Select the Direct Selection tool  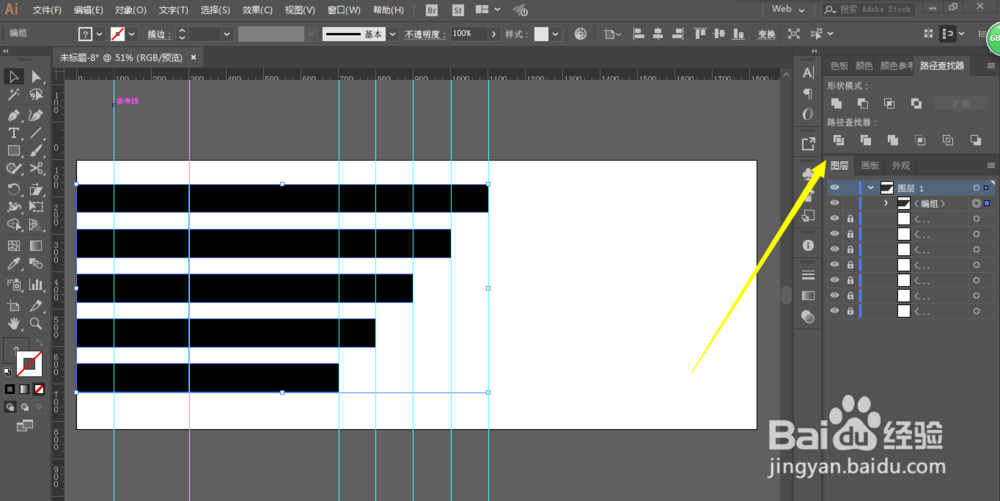36,76
